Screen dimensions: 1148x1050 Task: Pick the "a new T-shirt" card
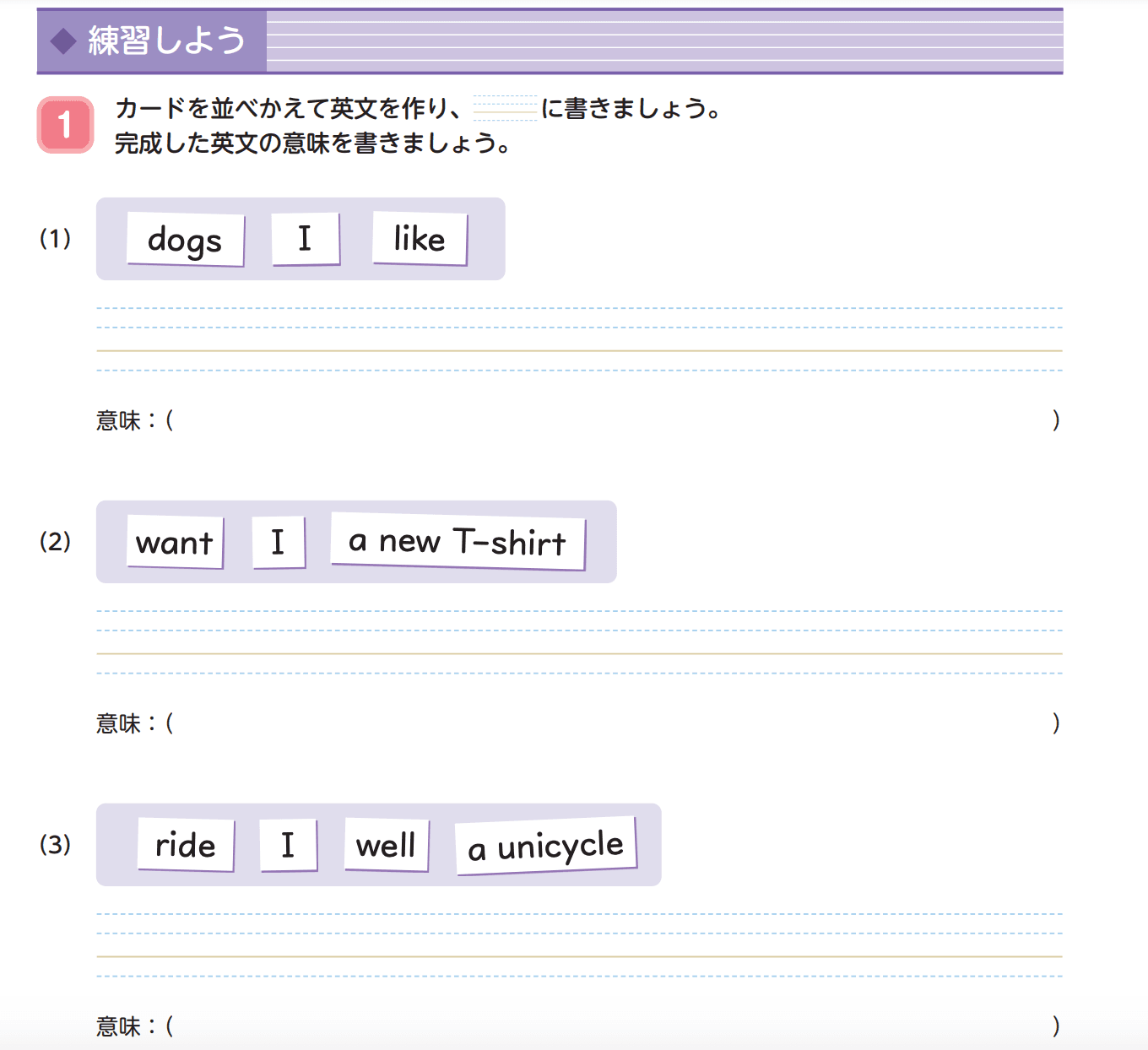458,541
